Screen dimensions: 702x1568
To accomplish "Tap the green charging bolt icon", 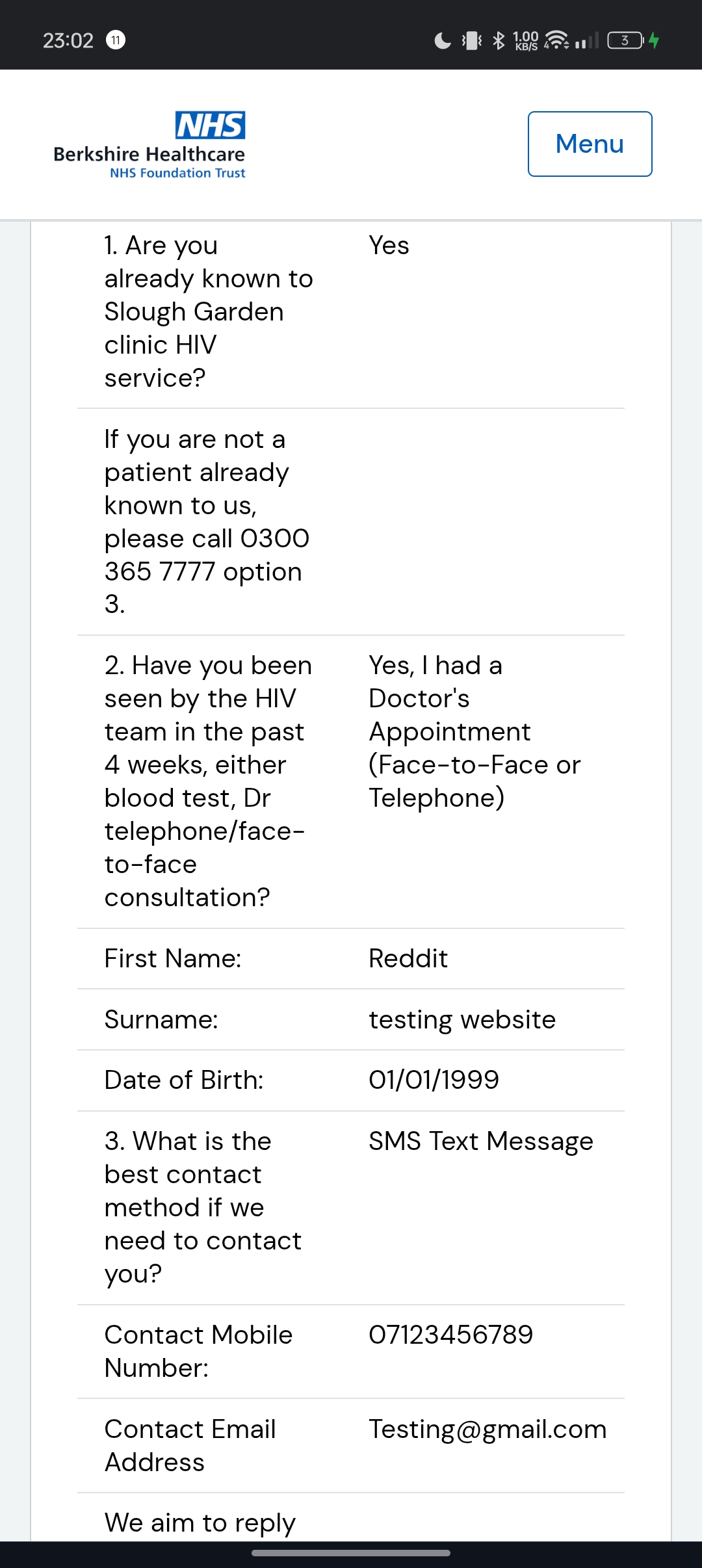I will 654,40.
